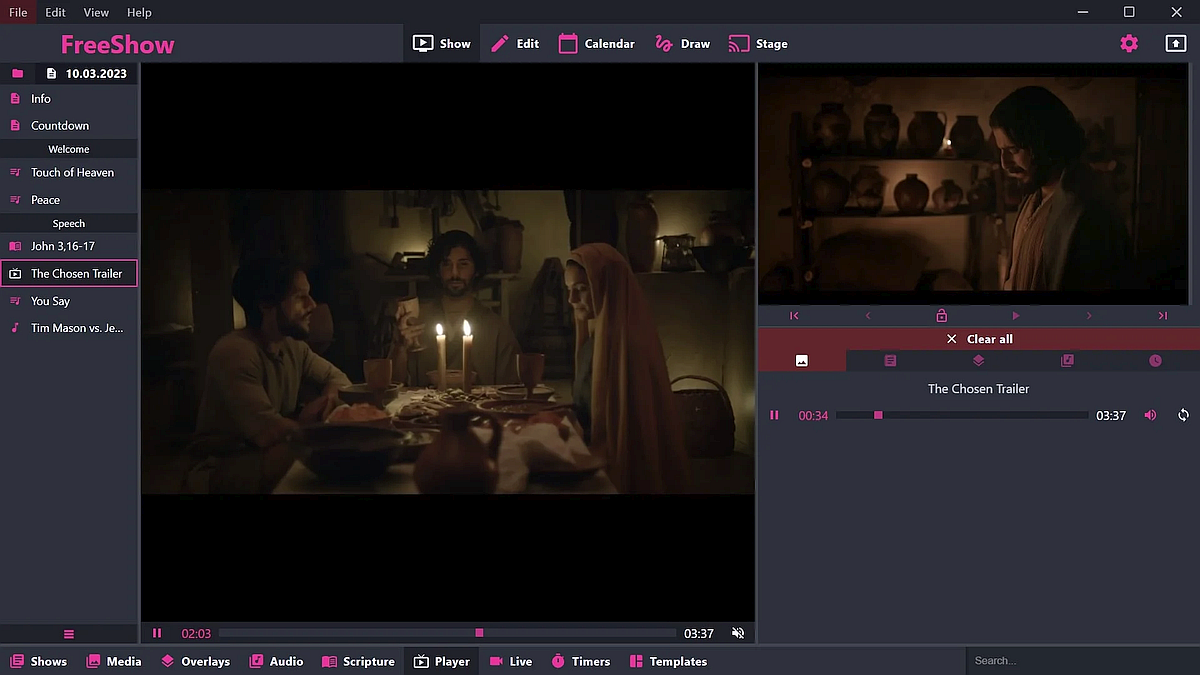Open the Templates drawer tab
This screenshot has height=675, width=1200.
point(668,661)
